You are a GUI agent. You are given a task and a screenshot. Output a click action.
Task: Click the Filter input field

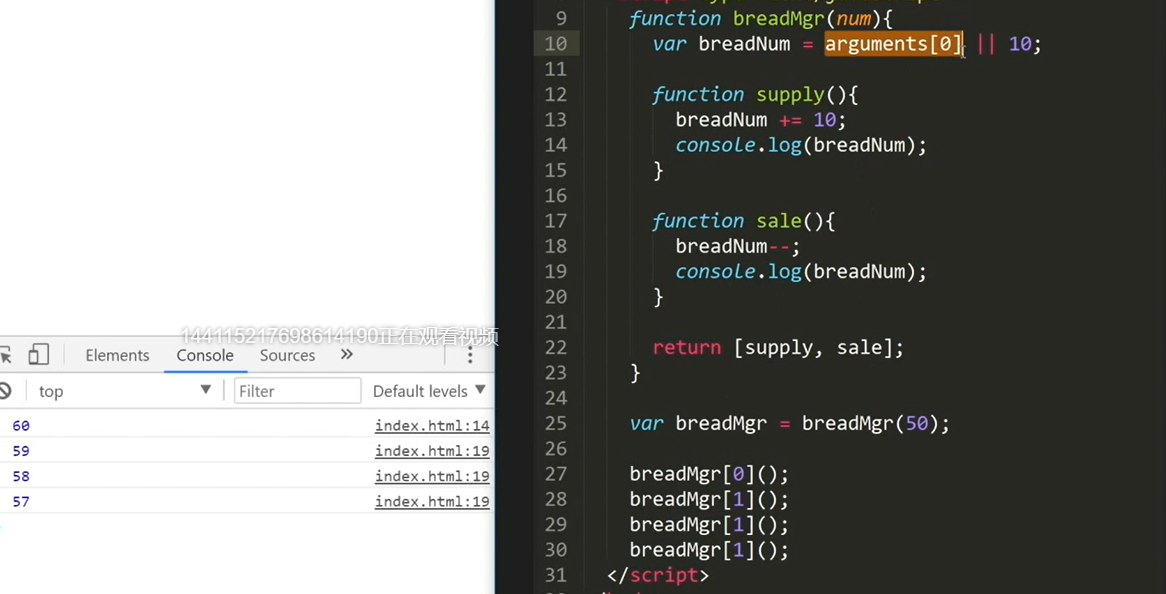(x=297, y=391)
